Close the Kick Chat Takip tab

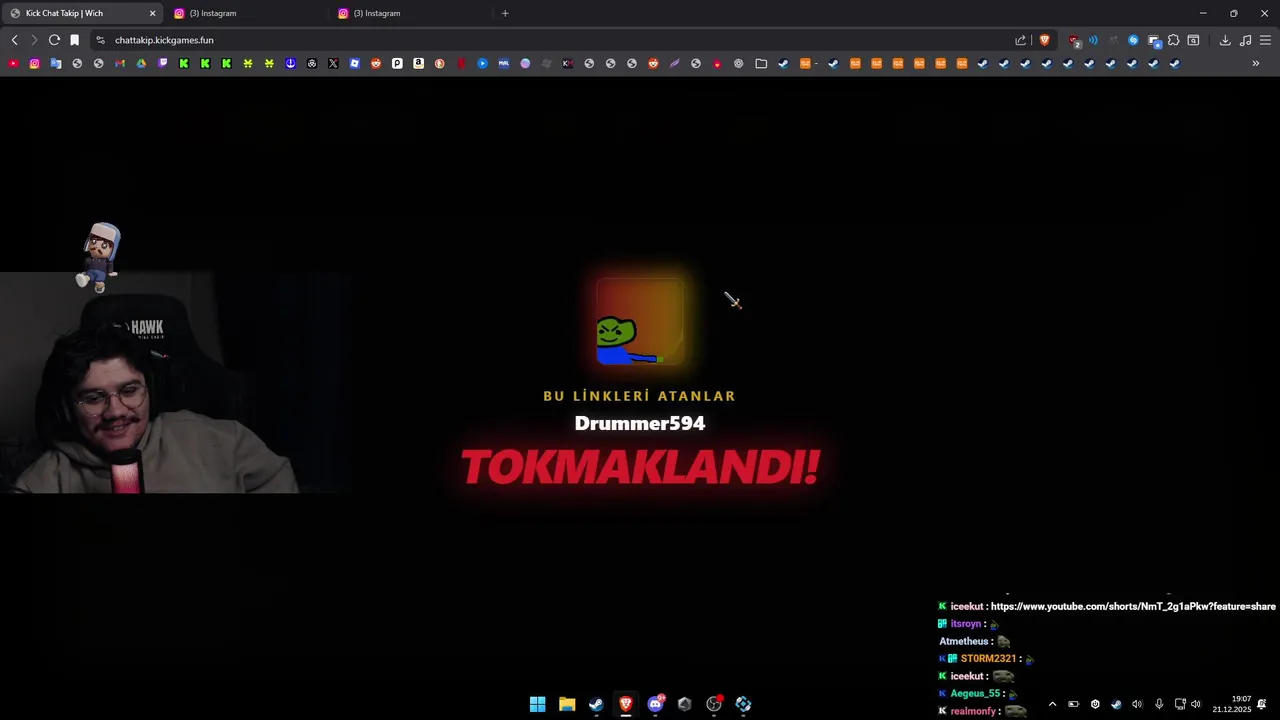pyautogui.click(x=152, y=13)
